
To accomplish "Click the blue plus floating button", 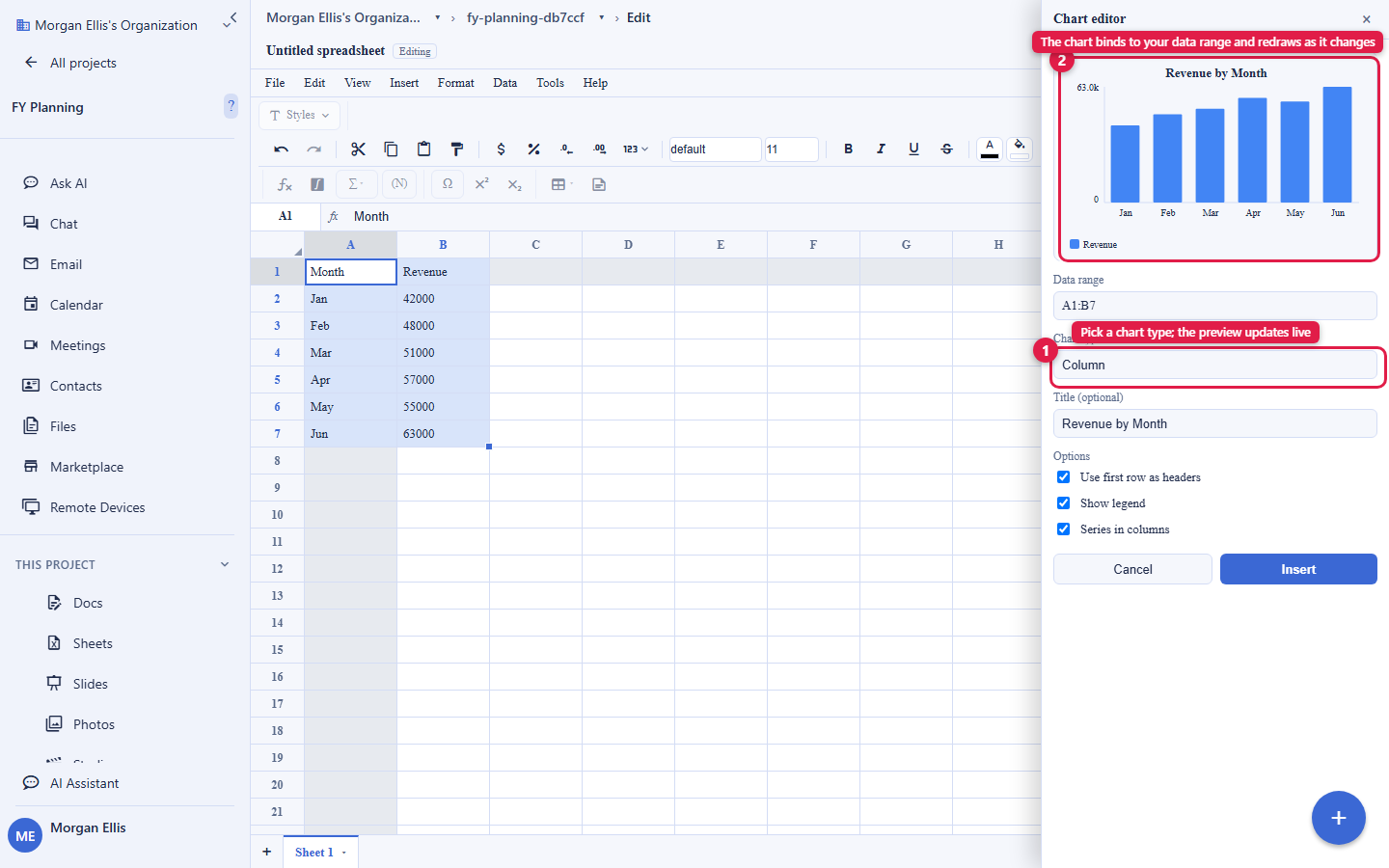I will [1338, 818].
